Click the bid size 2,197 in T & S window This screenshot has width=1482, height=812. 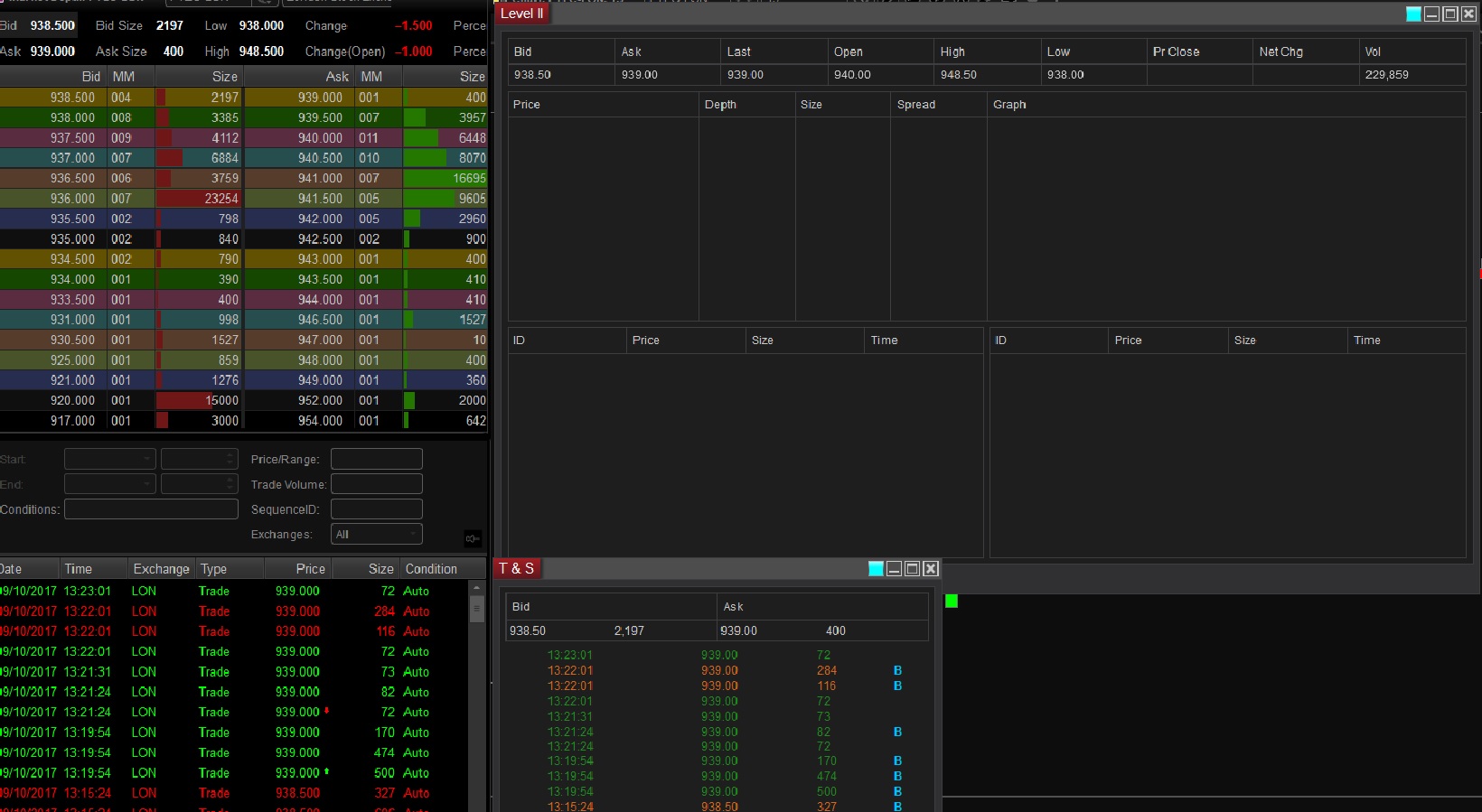pos(629,630)
